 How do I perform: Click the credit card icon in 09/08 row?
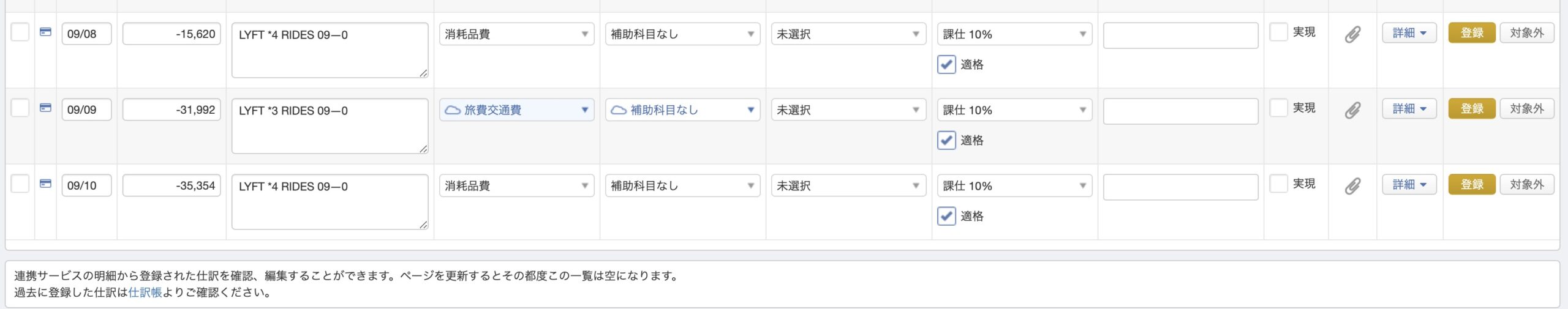click(x=45, y=32)
